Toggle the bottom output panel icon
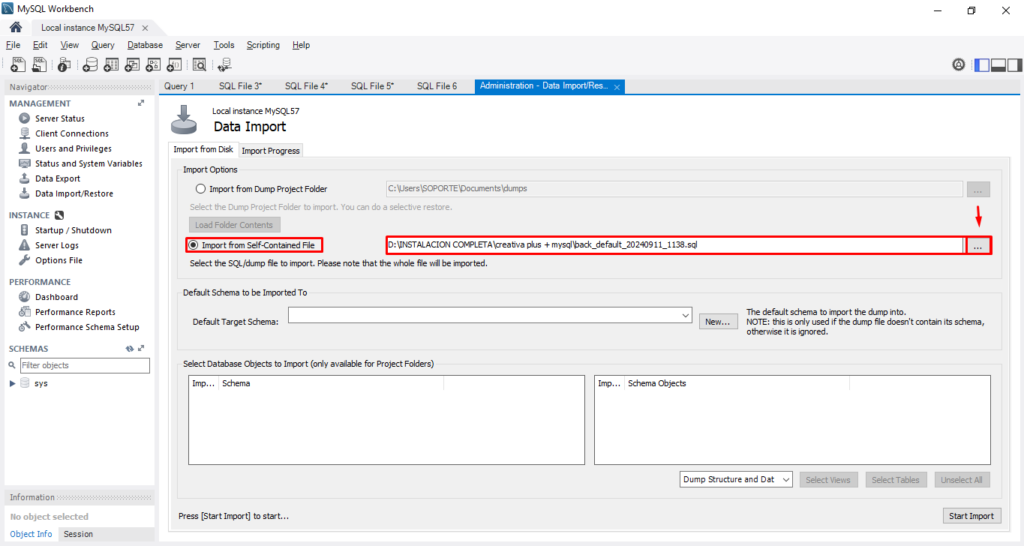The height and width of the screenshot is (546, 1024). (998, 65)
